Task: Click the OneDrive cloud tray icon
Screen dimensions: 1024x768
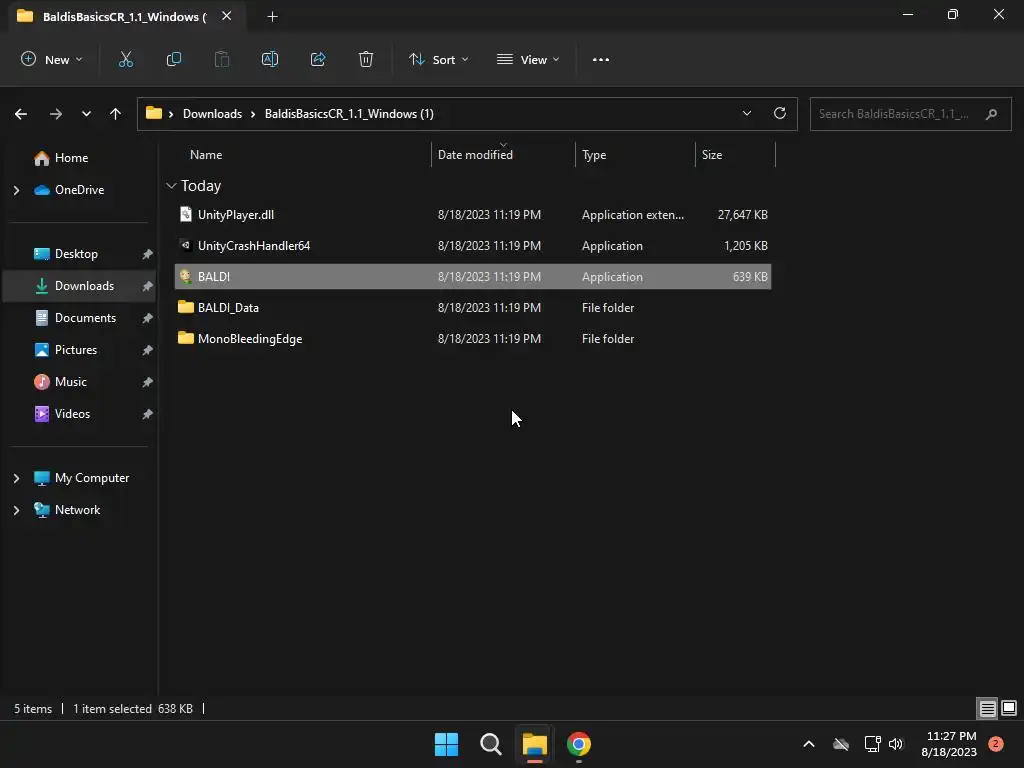Action: tap(841, 744)
